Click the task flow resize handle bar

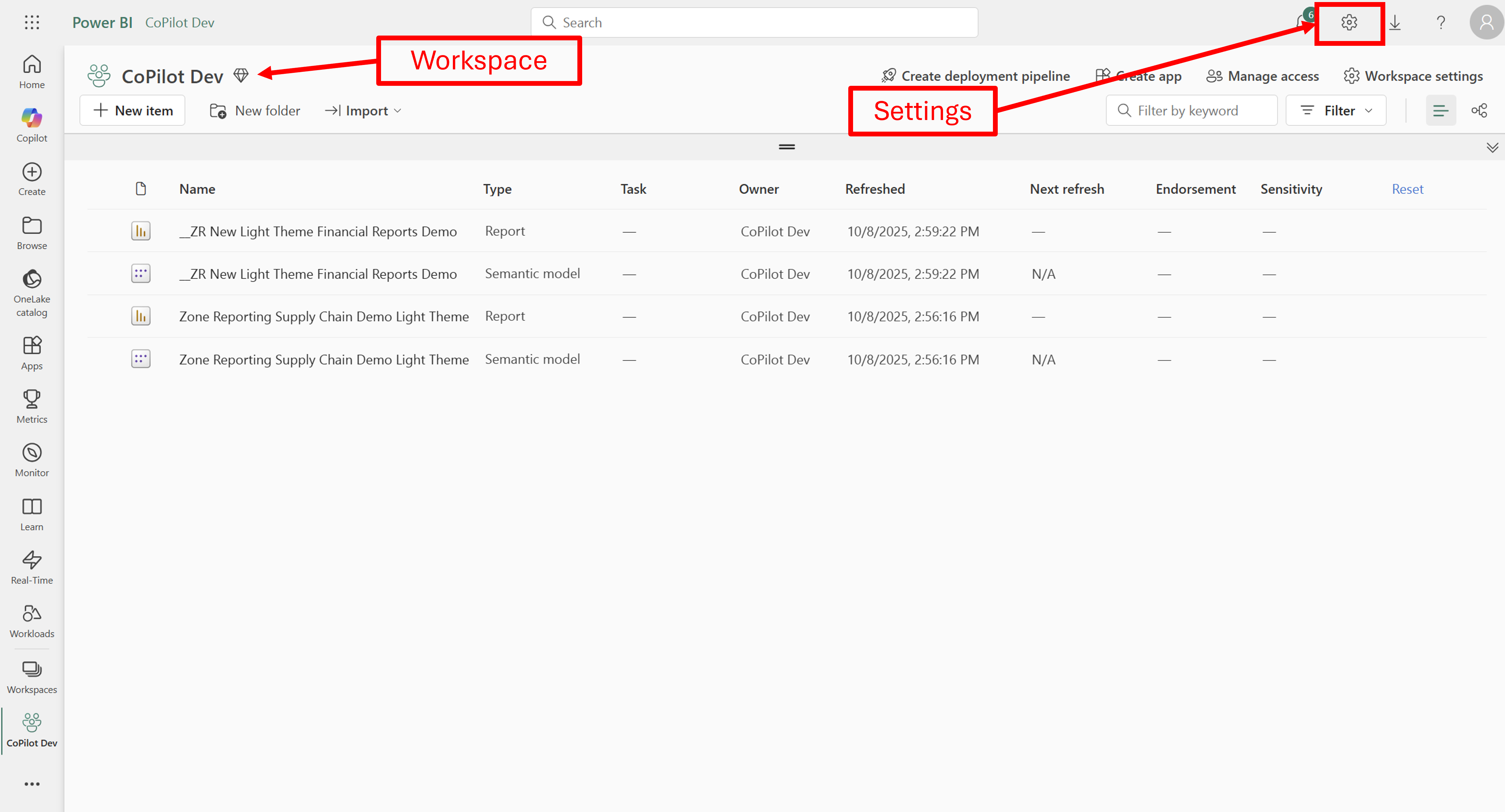[x=787, y=147]
